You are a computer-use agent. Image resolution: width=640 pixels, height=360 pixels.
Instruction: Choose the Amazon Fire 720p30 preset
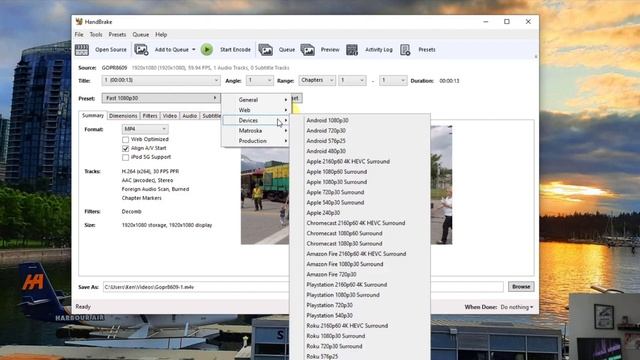[331, 274]
